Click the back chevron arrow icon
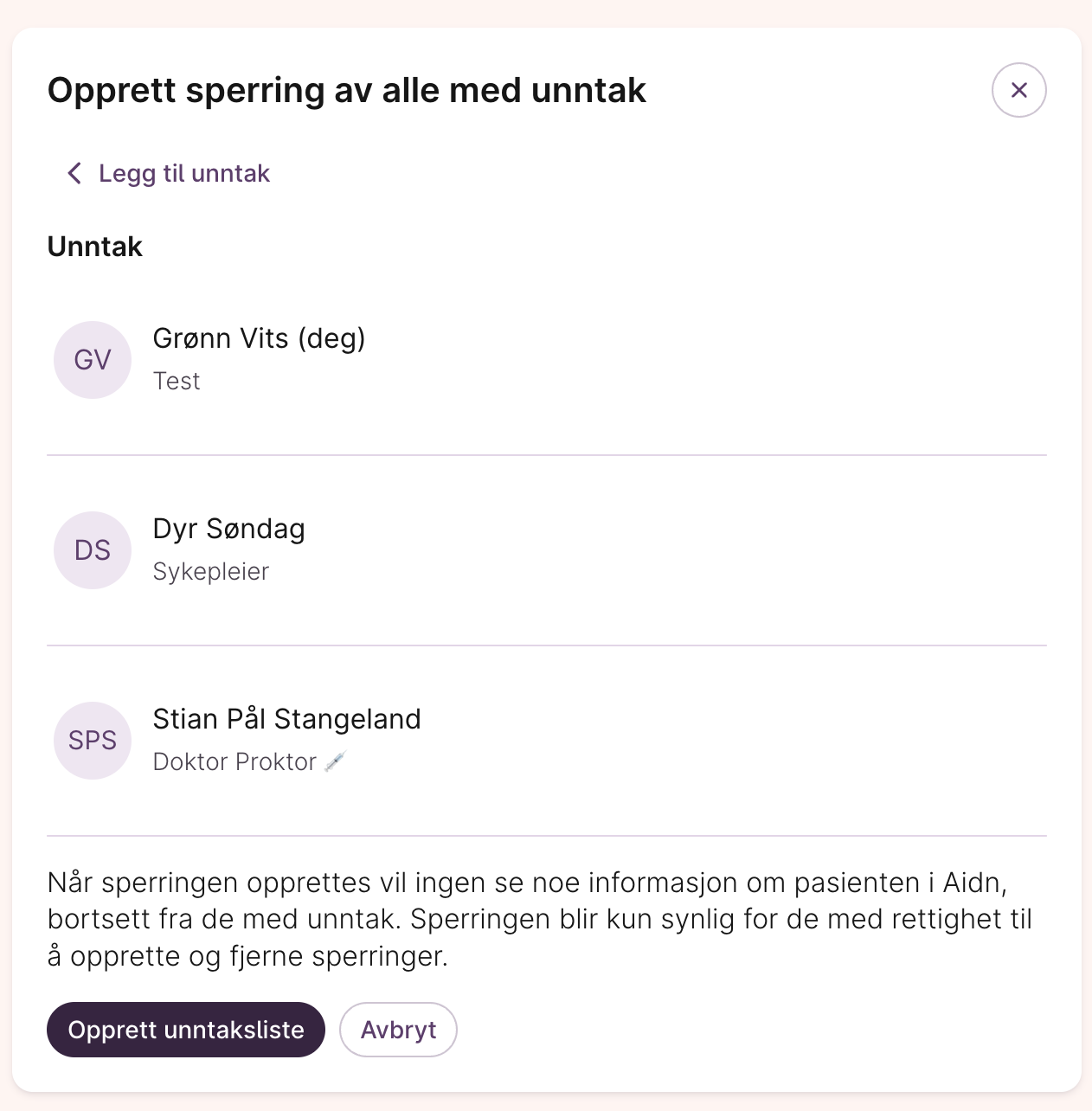The width and height of the screenshot is (1092, 1111). tap(74, 173)
